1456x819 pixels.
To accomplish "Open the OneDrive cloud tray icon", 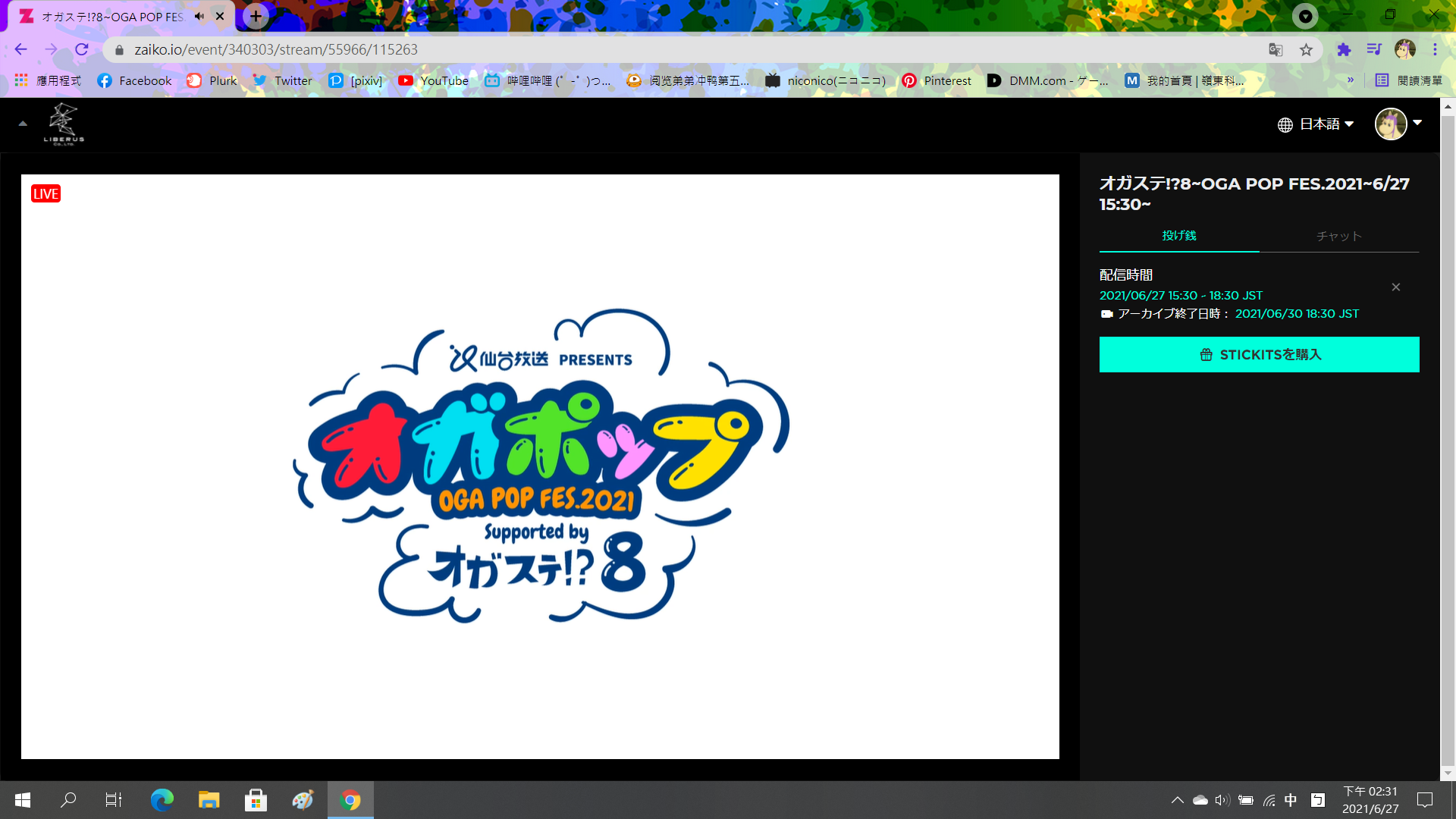I will (1200, 800).
